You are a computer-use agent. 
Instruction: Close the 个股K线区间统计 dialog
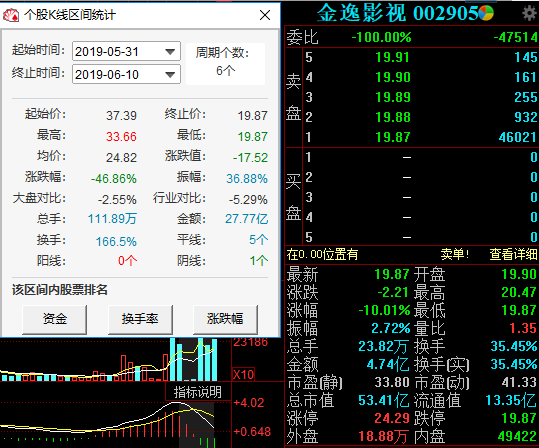265,15
